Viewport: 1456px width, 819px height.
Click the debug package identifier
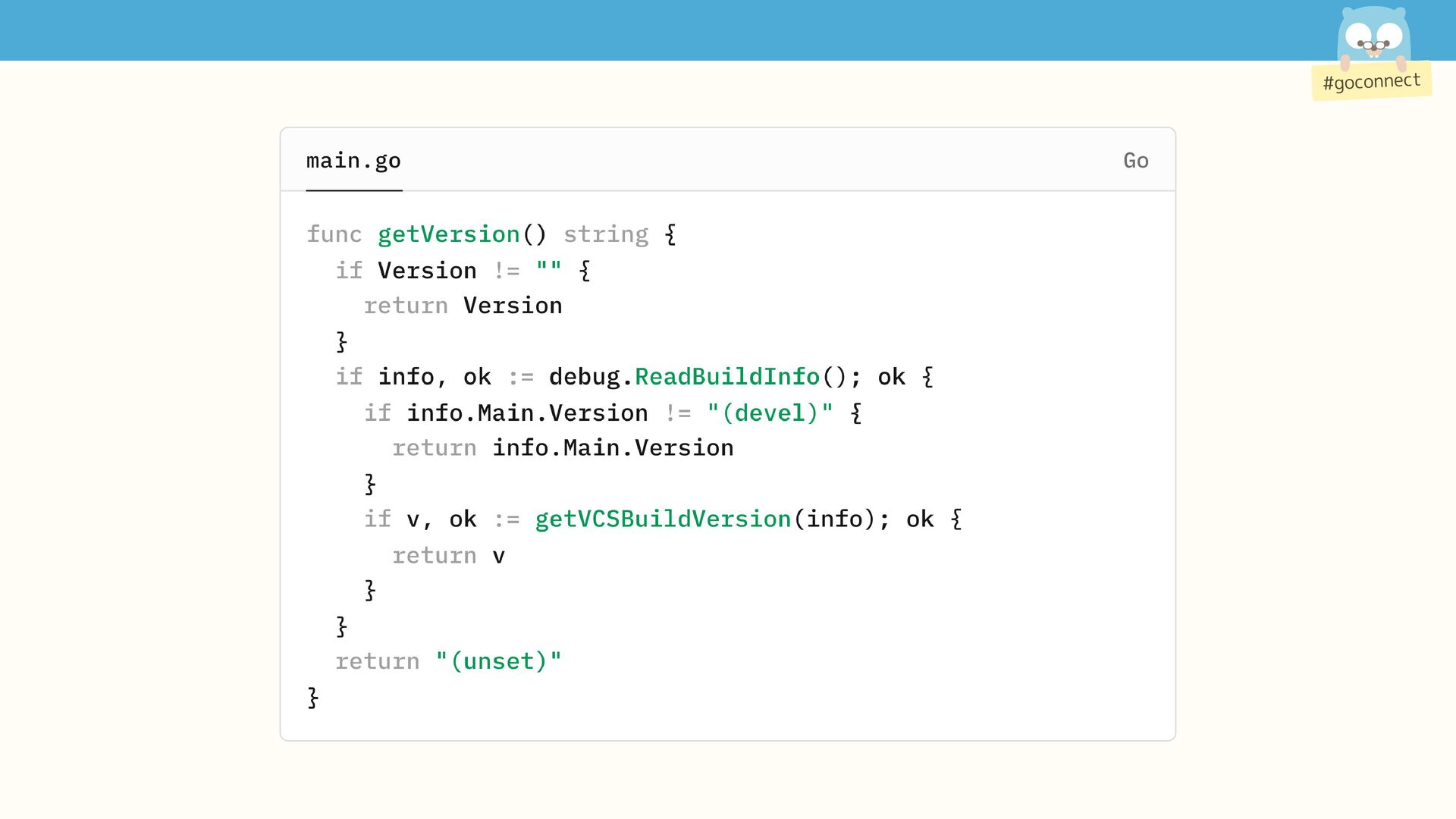[585, 377]
